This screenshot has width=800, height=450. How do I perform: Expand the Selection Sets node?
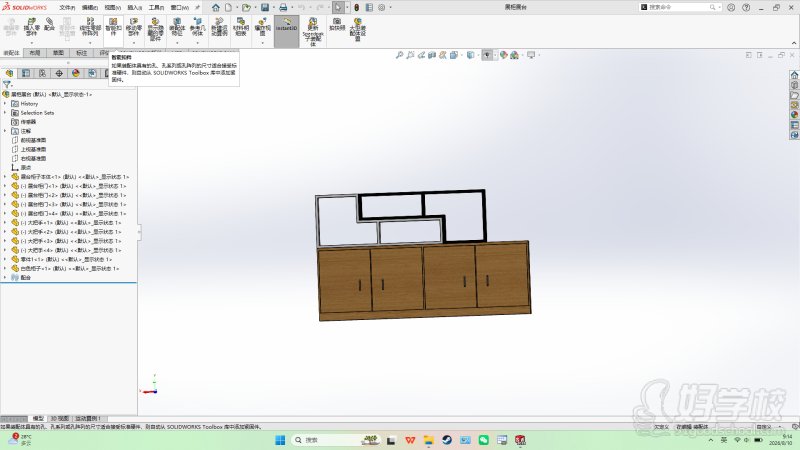pyautogui.click(x=5, y=113)
